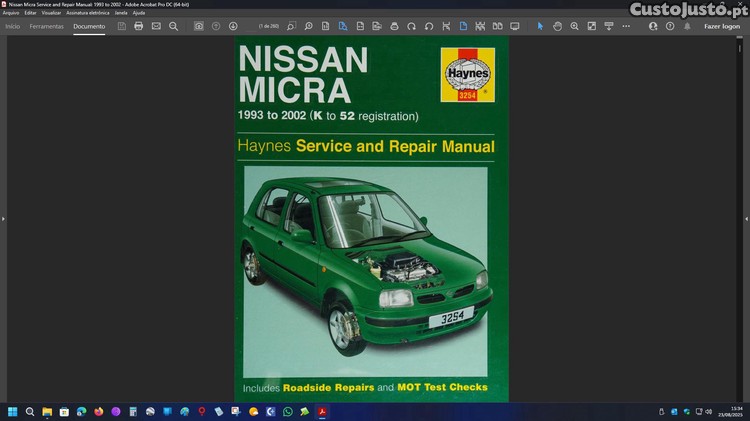
Task: Go to next page with the down arrow
Action: [x=233, y=26]
